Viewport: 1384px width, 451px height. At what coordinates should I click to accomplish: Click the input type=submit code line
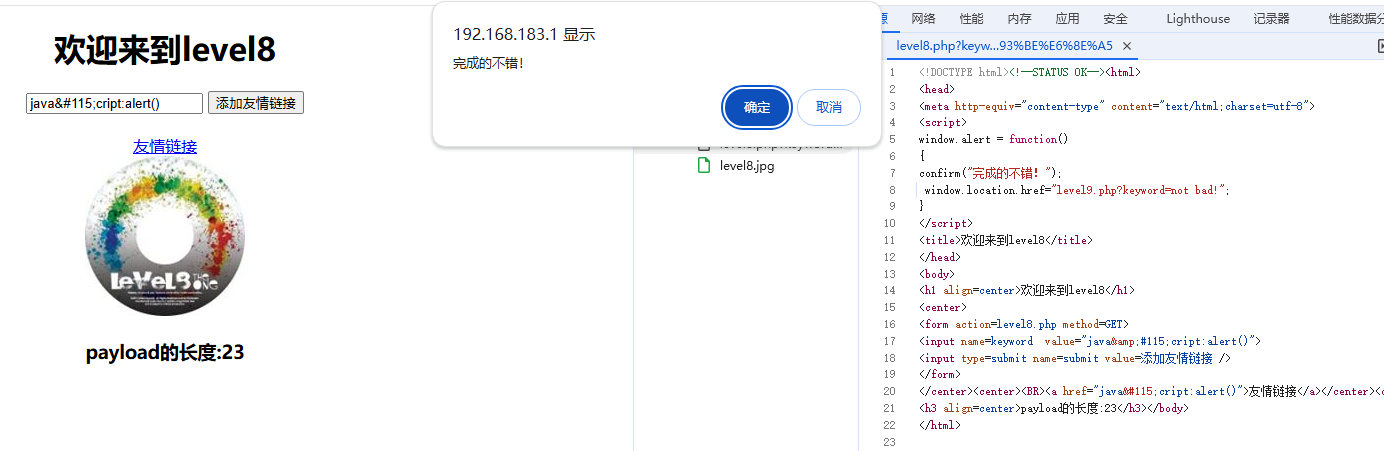click(x=1074, y=358)
